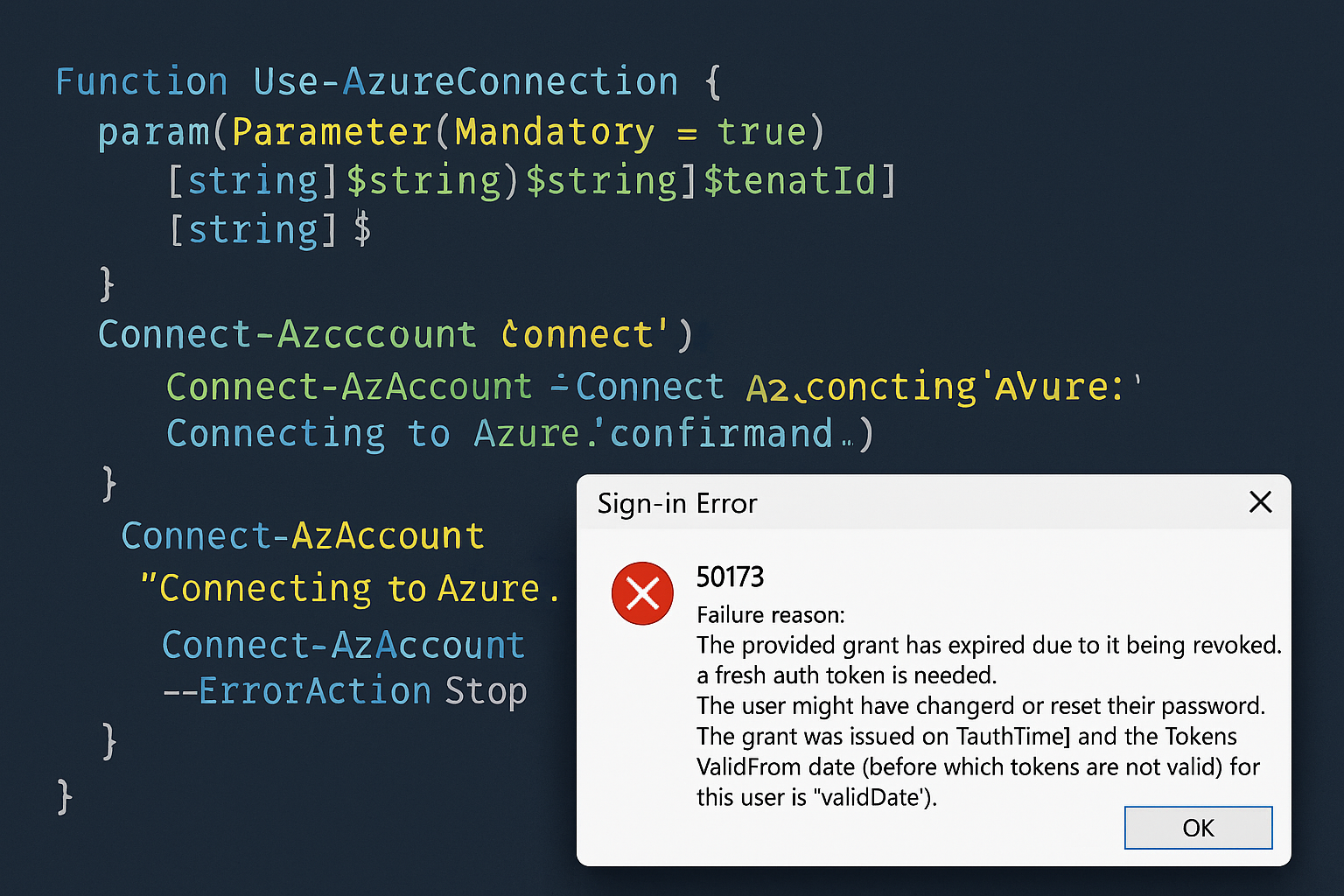This screenshot has height=896, width=1344.
Task: Click the 'AVure:' string in the code
Action: [1059, 387]
